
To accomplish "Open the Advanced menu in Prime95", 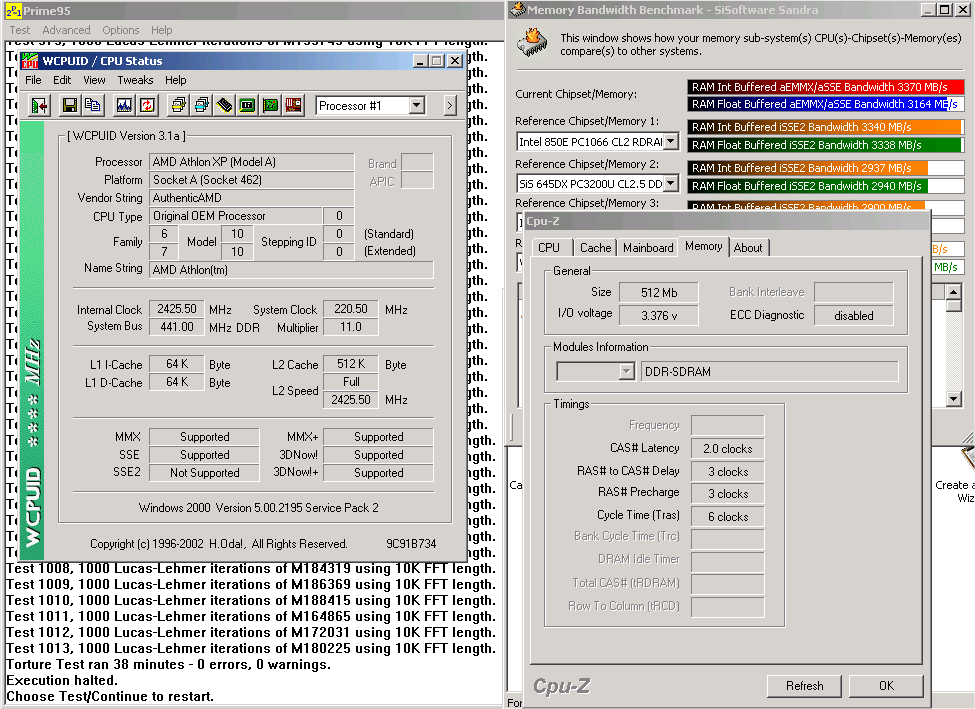I will [x=66, y=30].
